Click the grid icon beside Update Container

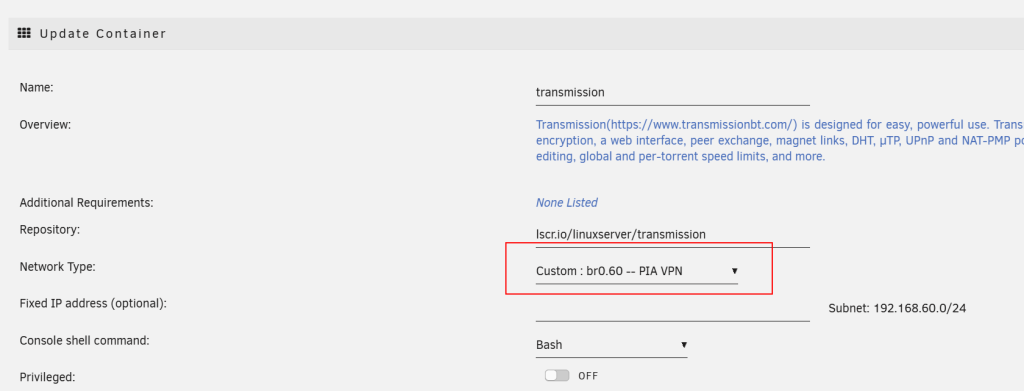click(24, 33)
